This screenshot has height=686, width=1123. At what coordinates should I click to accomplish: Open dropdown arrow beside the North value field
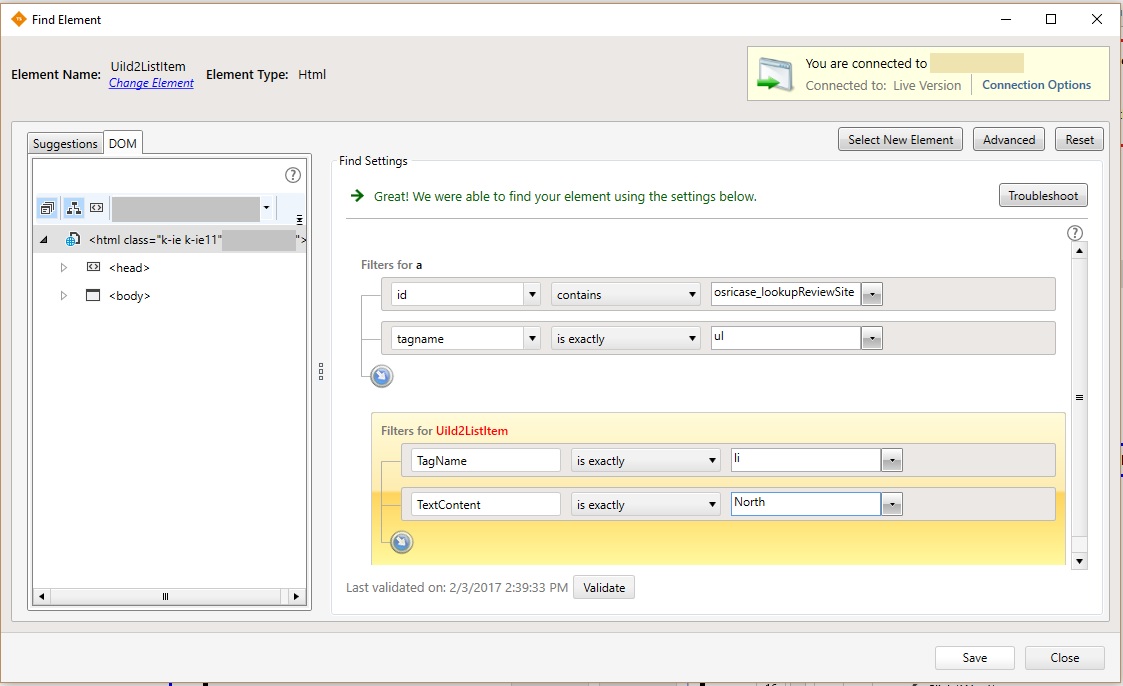(x=892, y=505)
